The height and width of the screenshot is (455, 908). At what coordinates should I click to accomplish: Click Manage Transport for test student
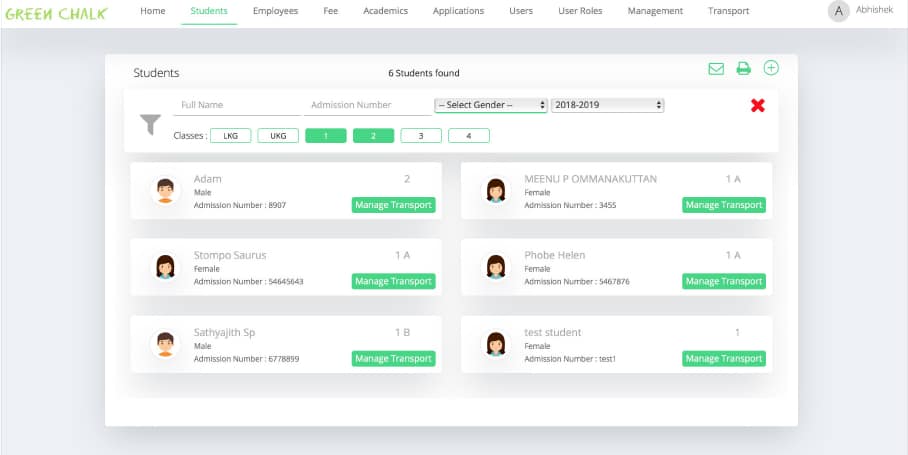723,358
